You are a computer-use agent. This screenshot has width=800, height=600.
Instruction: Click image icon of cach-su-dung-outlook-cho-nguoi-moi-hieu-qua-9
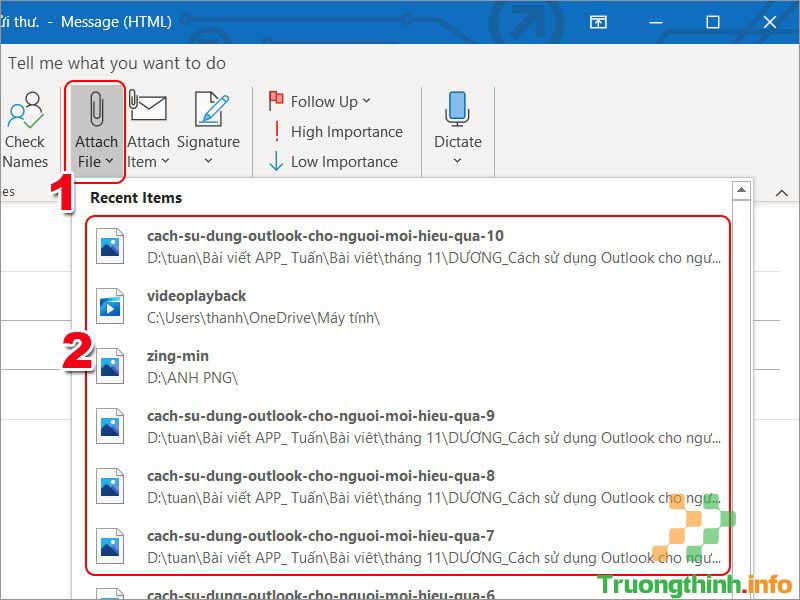110,426
